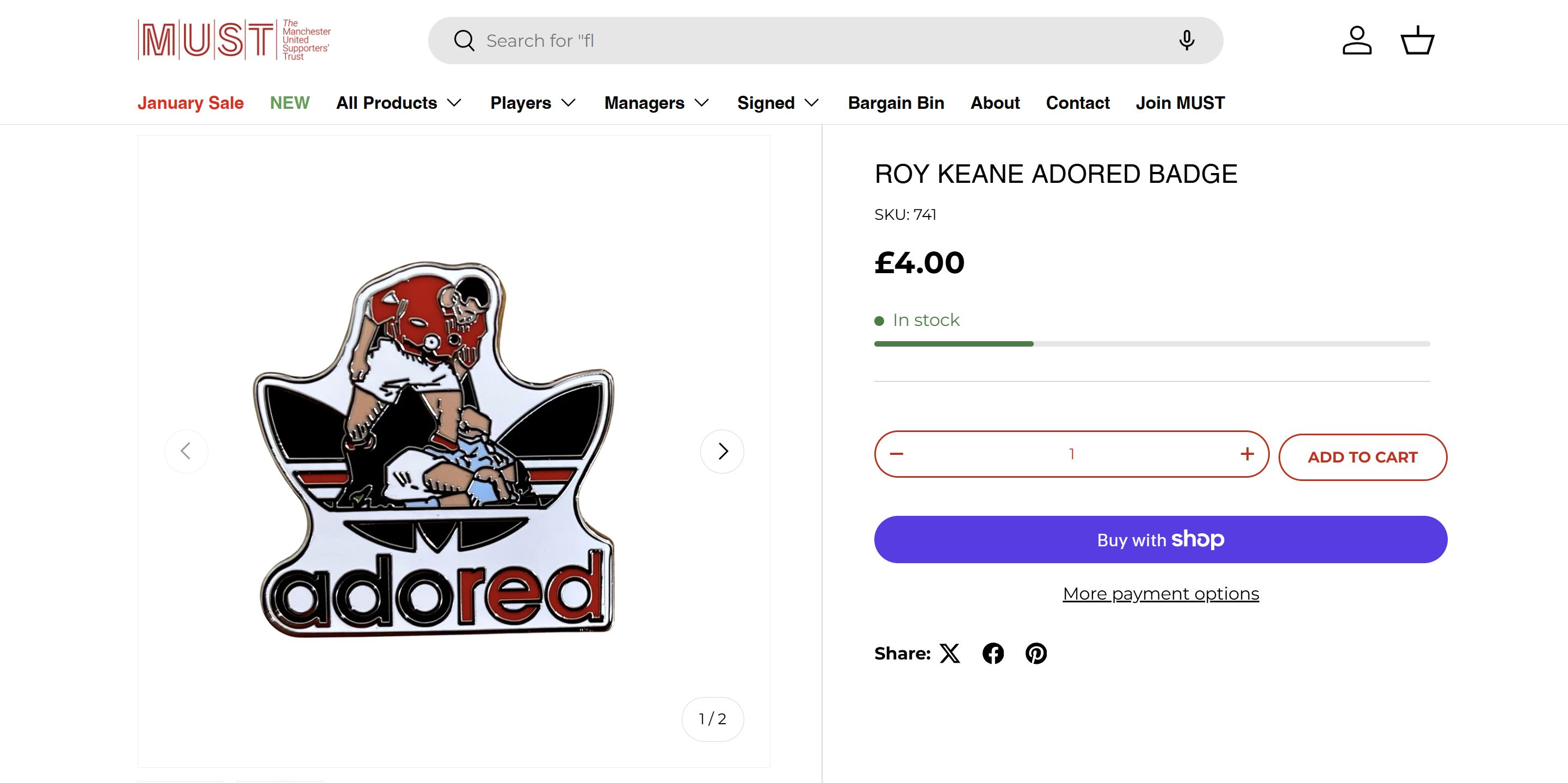Show previous product image arrow
Image resolution: width=1568 pixels, height=783 pixels.
[186, 451]
